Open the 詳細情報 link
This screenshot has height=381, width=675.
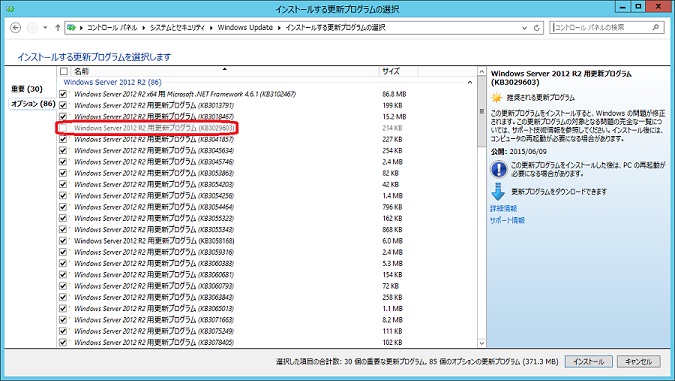503,208
